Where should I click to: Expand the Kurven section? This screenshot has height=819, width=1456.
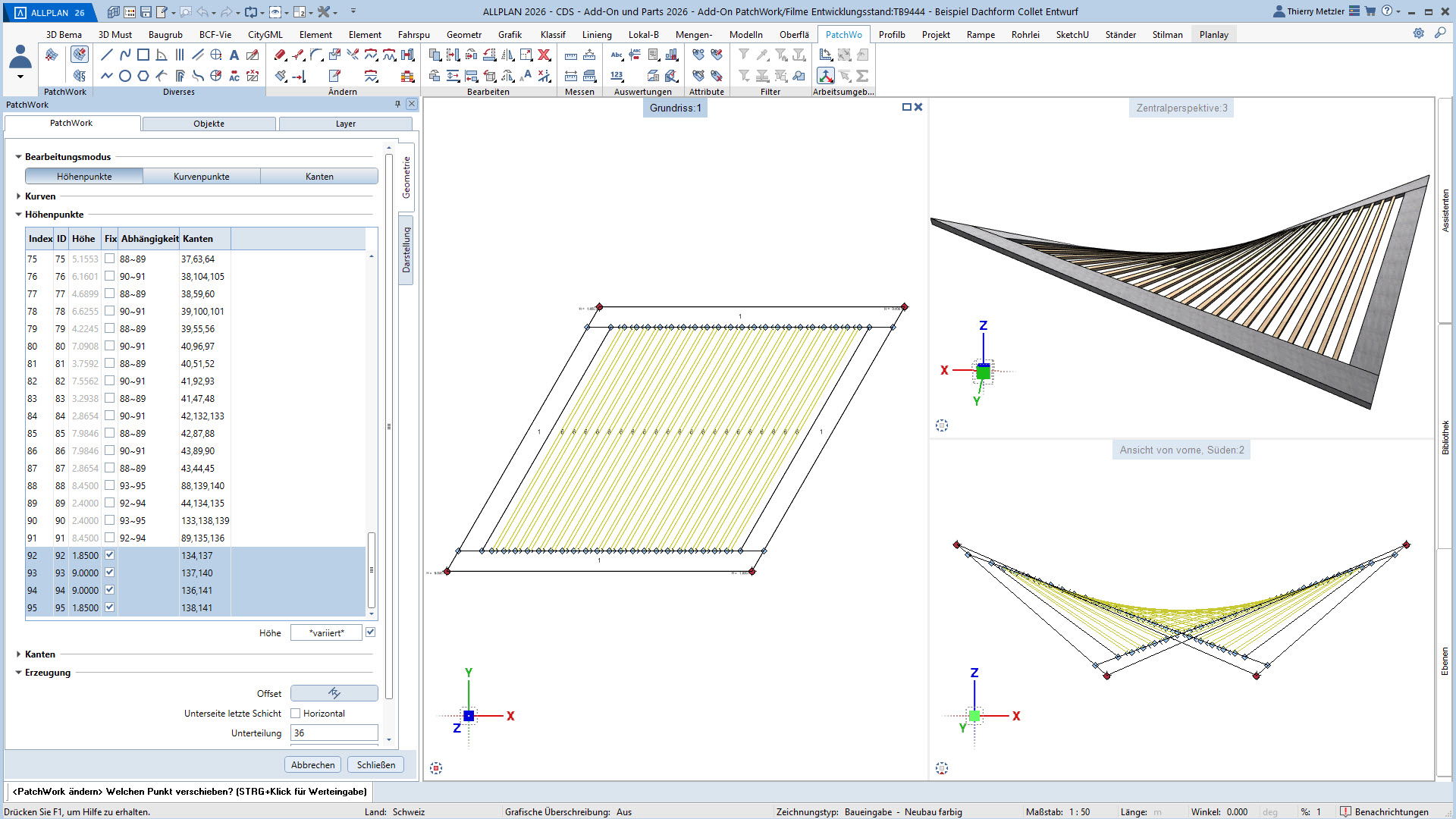19,196
